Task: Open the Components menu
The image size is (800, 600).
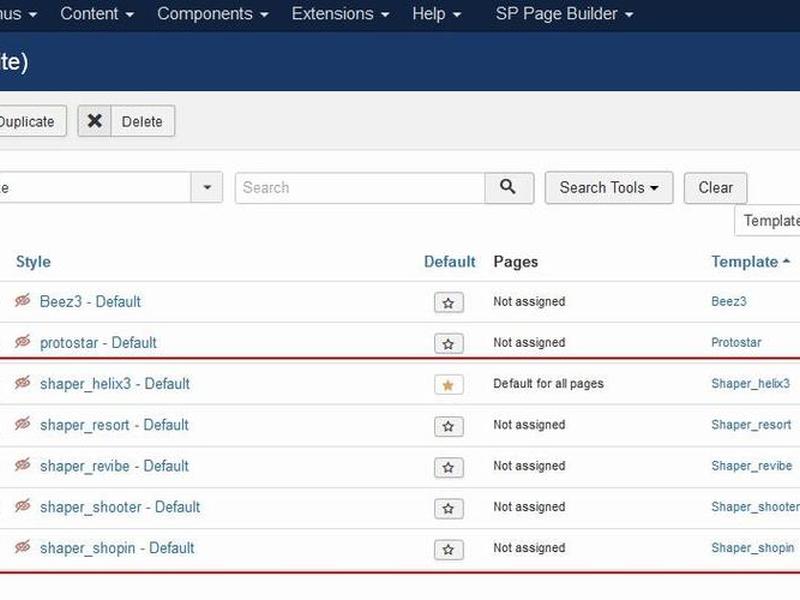Action: click(x=213, y=14)
